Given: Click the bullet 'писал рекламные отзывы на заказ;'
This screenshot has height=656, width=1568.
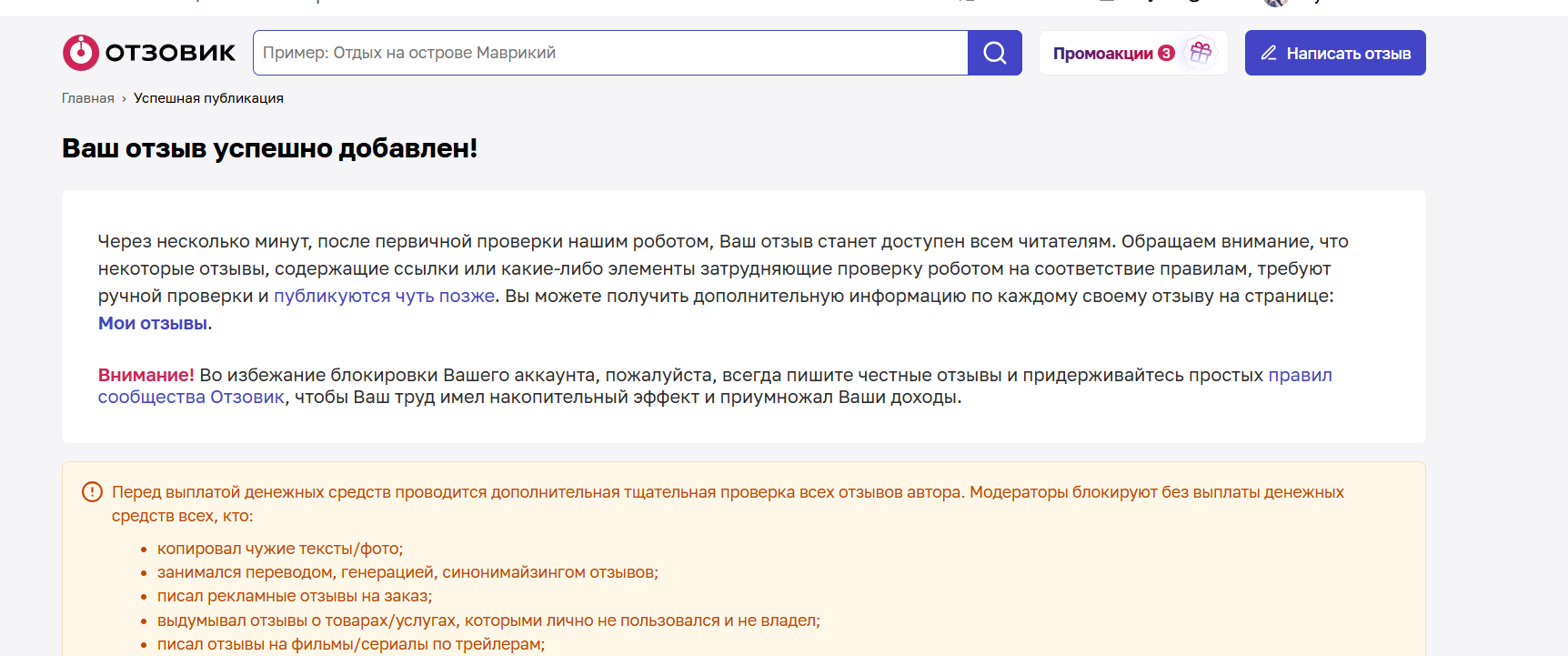Looking at the screenshot, I should click(x=295, y=596).
